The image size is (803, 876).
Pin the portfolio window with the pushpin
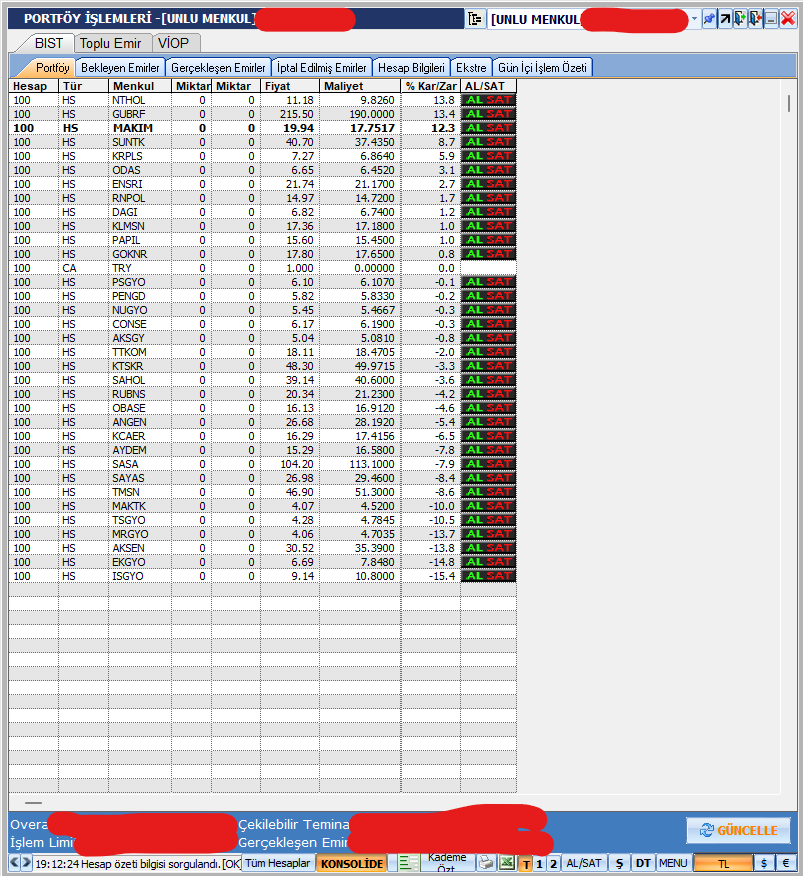tap(709, 19)
